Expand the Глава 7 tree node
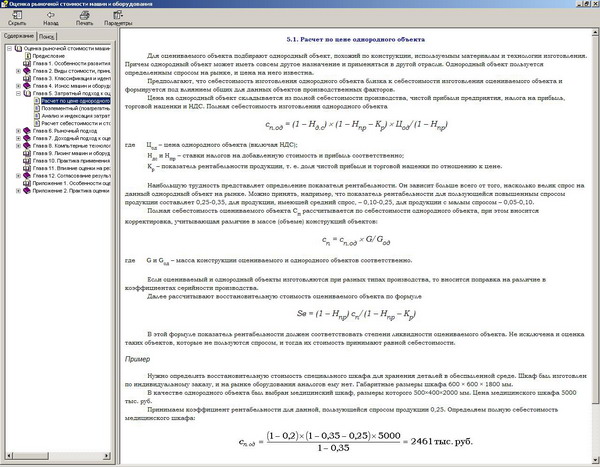This screenshot has height=467, width=600. pos(18,138)
